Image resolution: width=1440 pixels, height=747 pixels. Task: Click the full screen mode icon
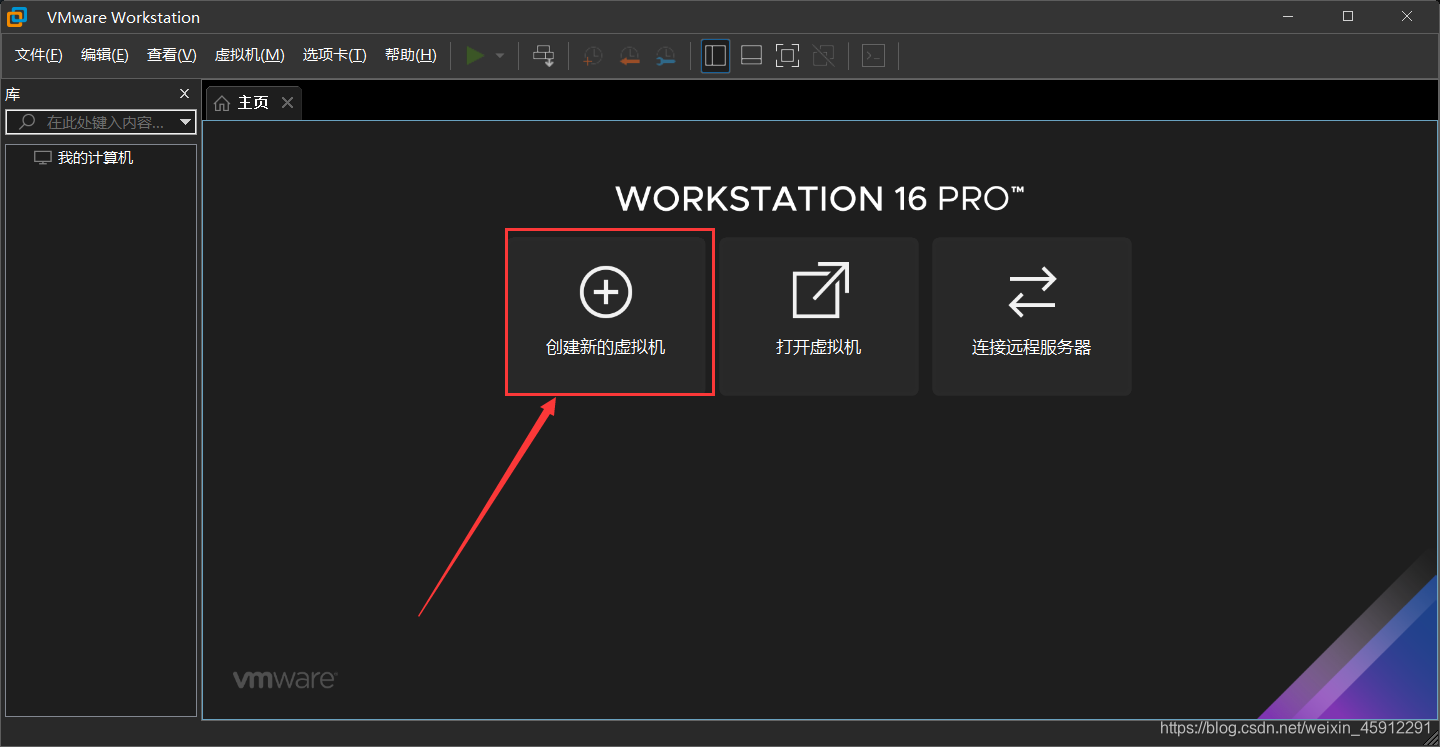[x=787, y=56]
